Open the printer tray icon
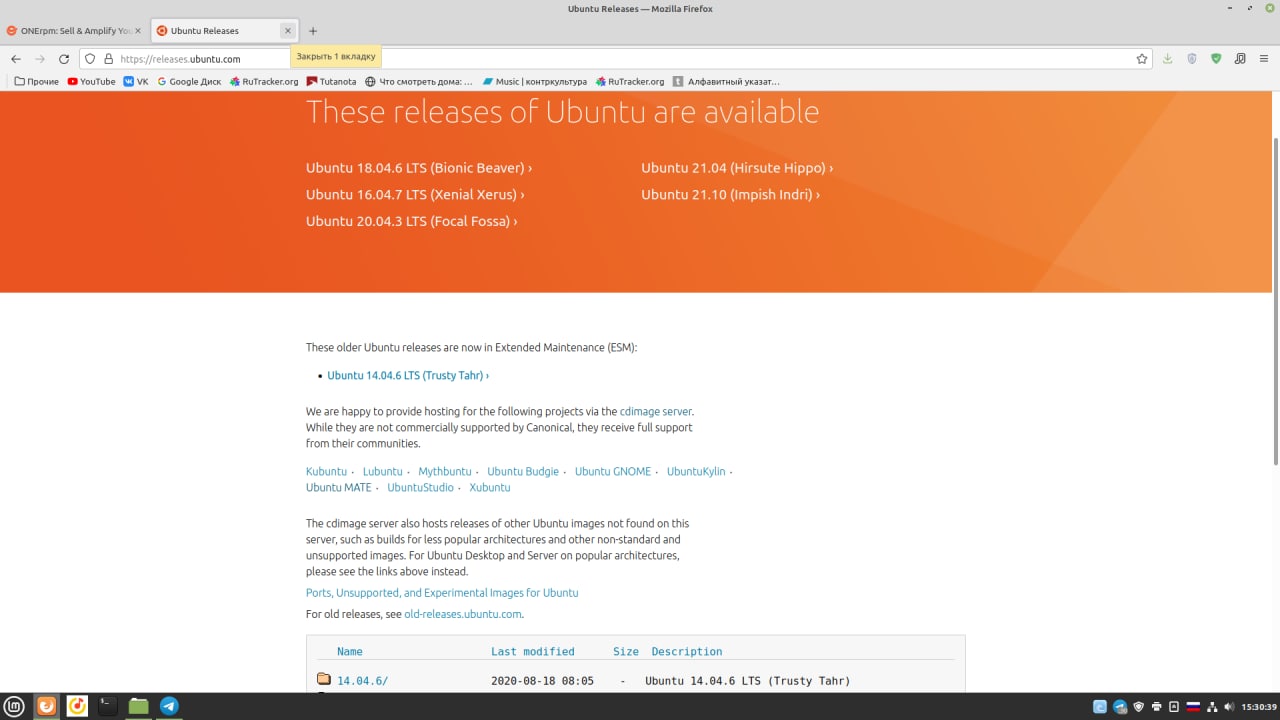Image resolution: width=1280 pixels, height=720 pixels. point(1156,707)
